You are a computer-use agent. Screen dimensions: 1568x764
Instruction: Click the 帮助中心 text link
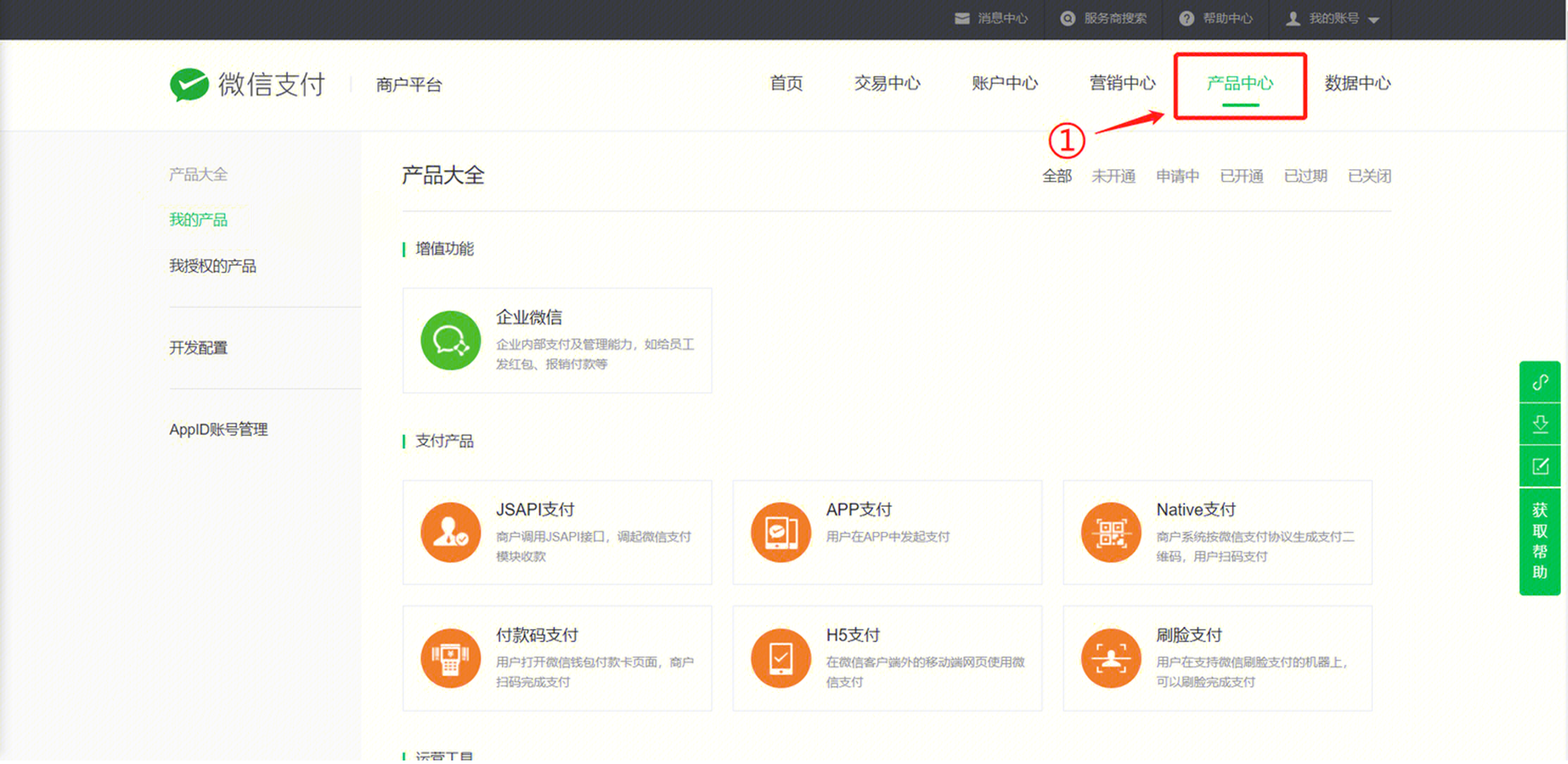tap(1228, 18)
